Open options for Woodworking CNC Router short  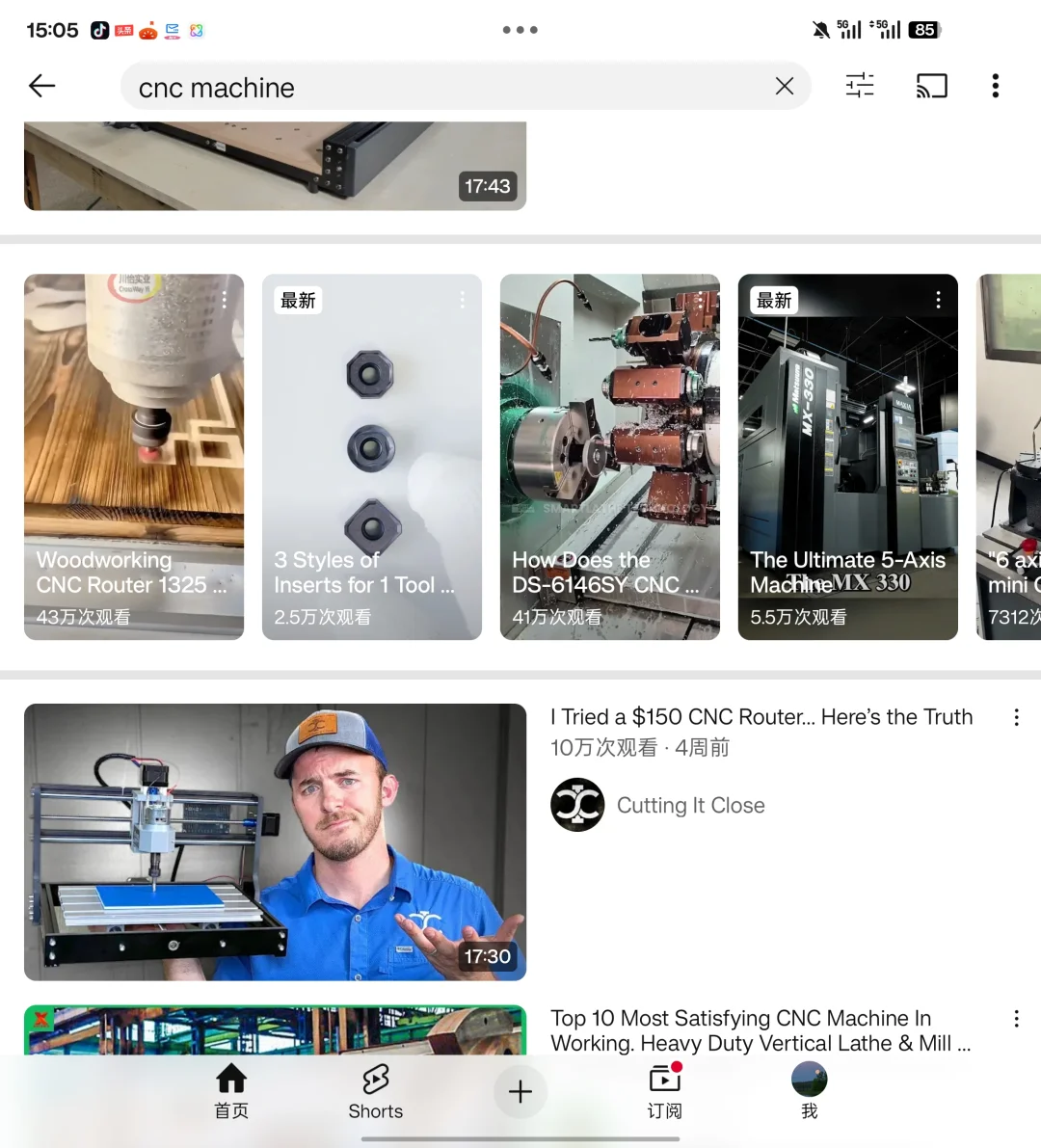[x=224, y=300]
